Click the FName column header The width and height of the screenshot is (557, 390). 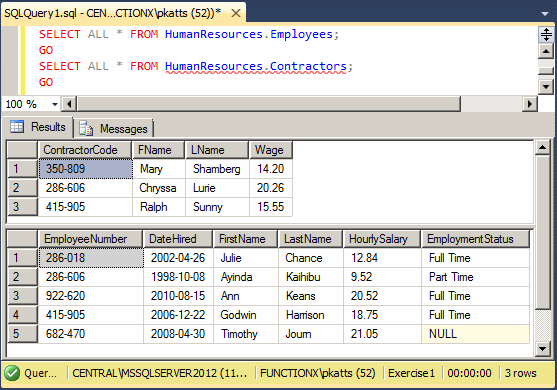[158, 150]
